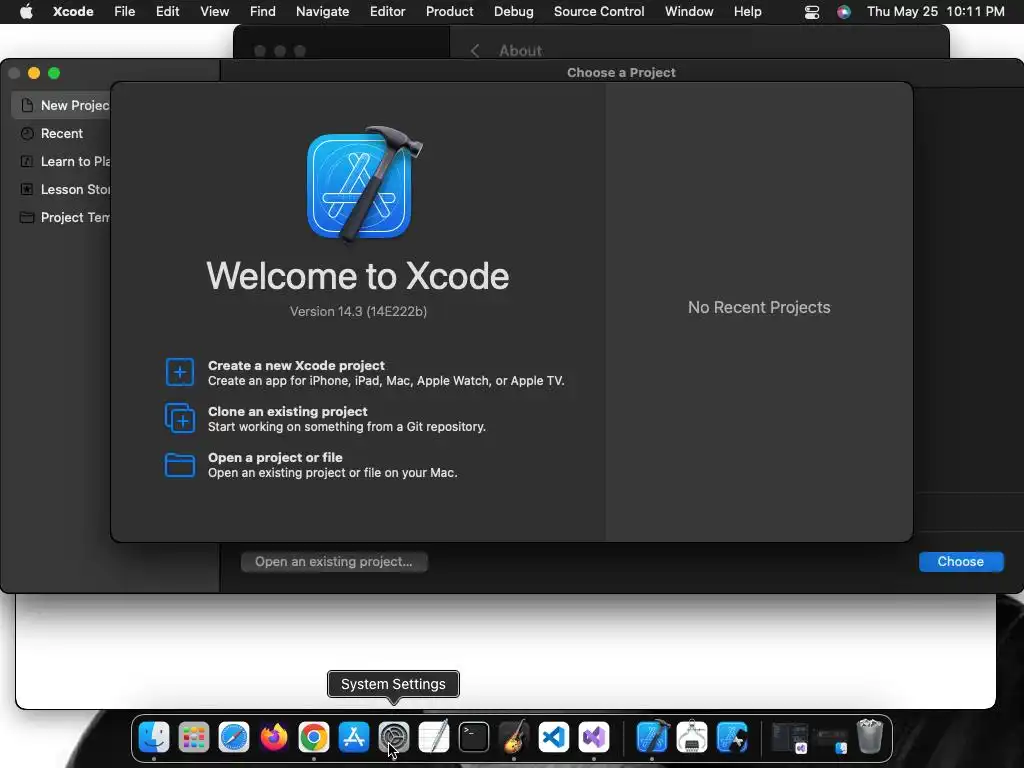Image resolution: width=1024 pixels, height=768 pixels.
Task: Click the Open a project or file folder icon
Action: (x=180, y=465)
